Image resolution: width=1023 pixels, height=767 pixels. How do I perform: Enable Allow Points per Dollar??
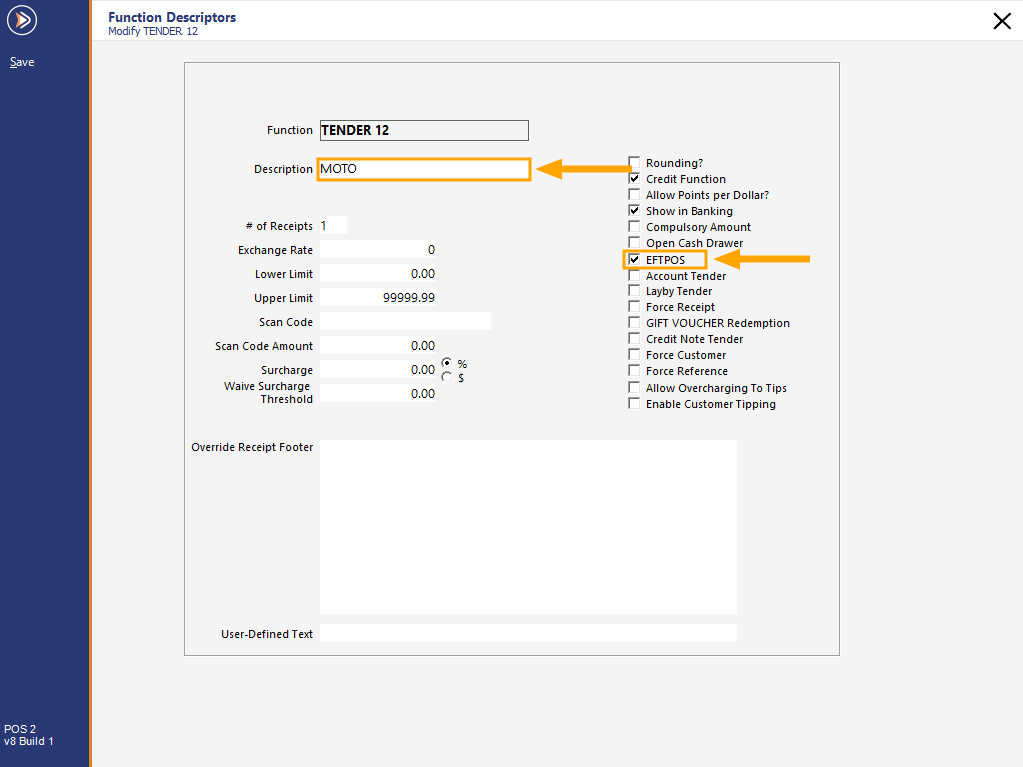pos(634,194)
